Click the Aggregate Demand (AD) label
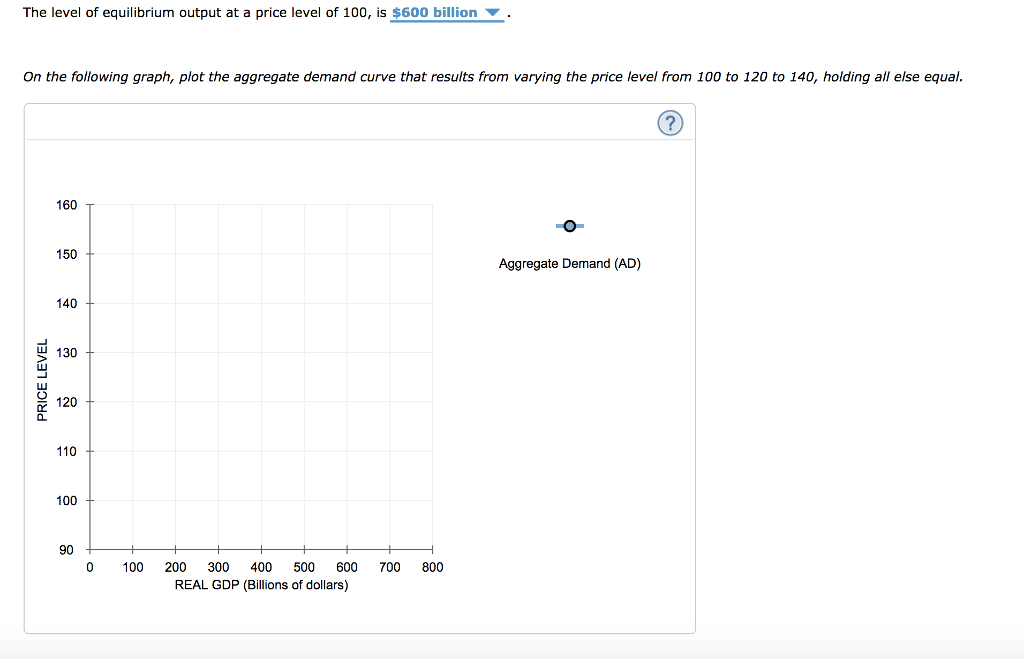 pos(569,263)
